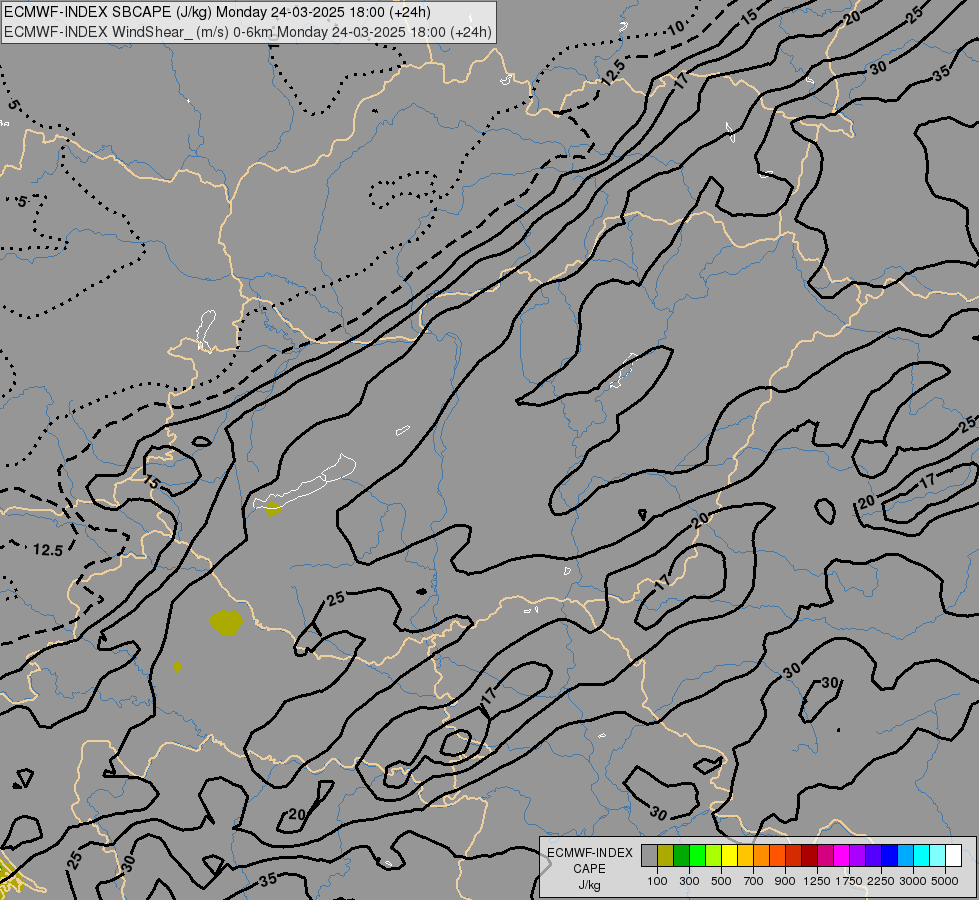The width and height of the screenshot is (979, 900).
Task: Select the pale cyan swatch left of 5000 tick
Action: [x=937, y=855]
